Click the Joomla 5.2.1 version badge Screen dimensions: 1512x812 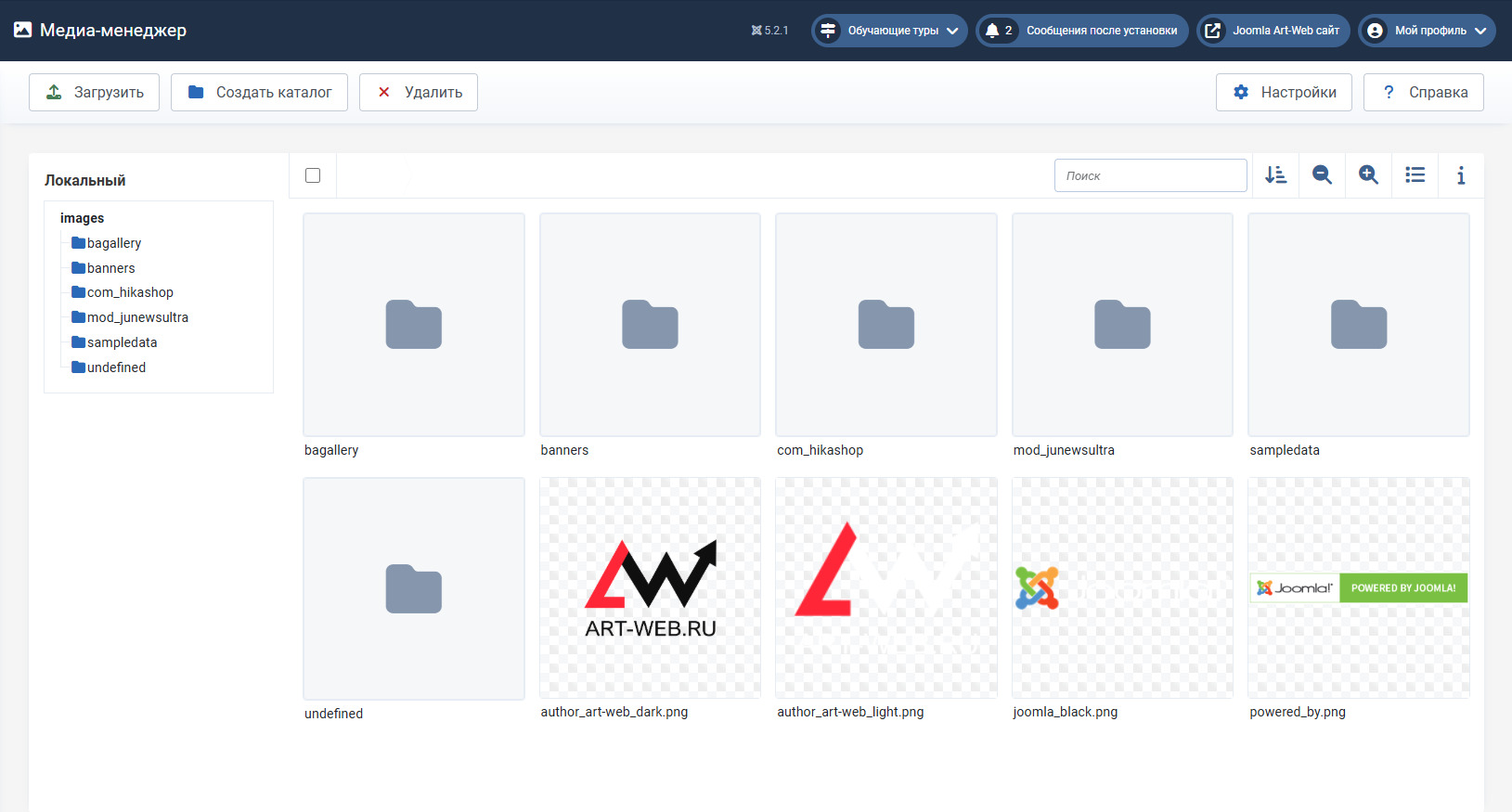point(769,31)
